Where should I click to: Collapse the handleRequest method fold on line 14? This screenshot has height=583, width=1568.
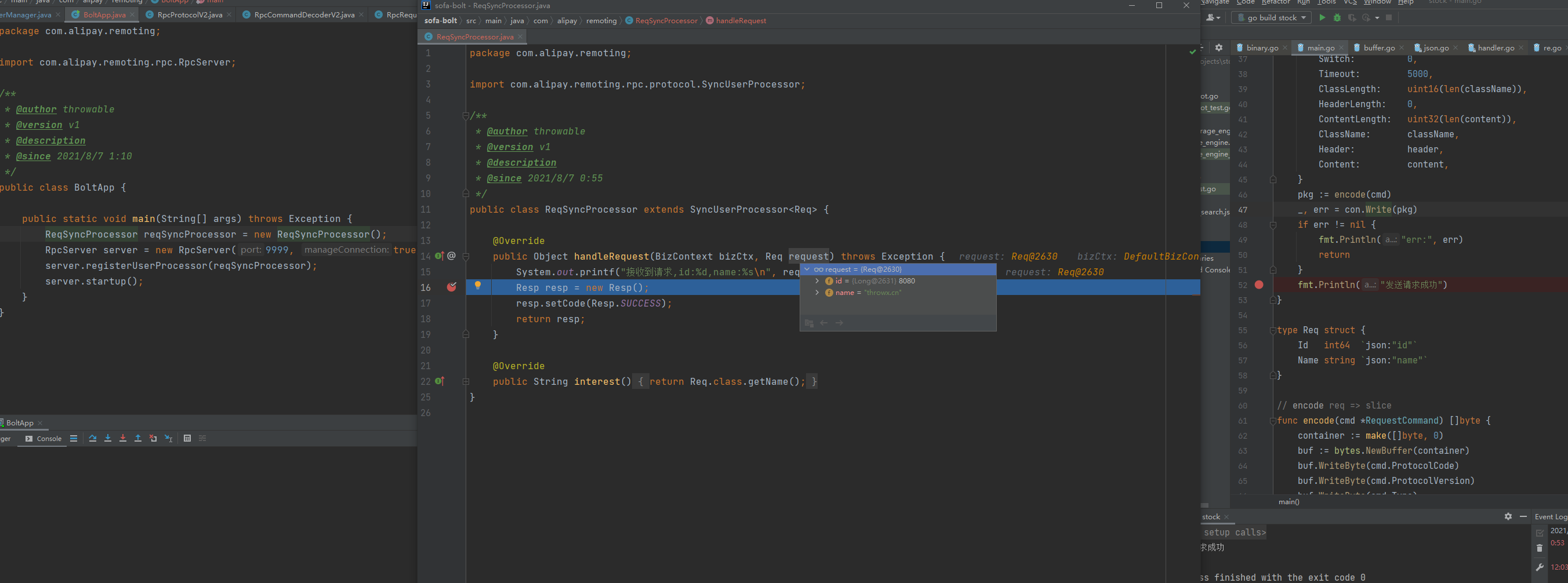coord(466,256)
